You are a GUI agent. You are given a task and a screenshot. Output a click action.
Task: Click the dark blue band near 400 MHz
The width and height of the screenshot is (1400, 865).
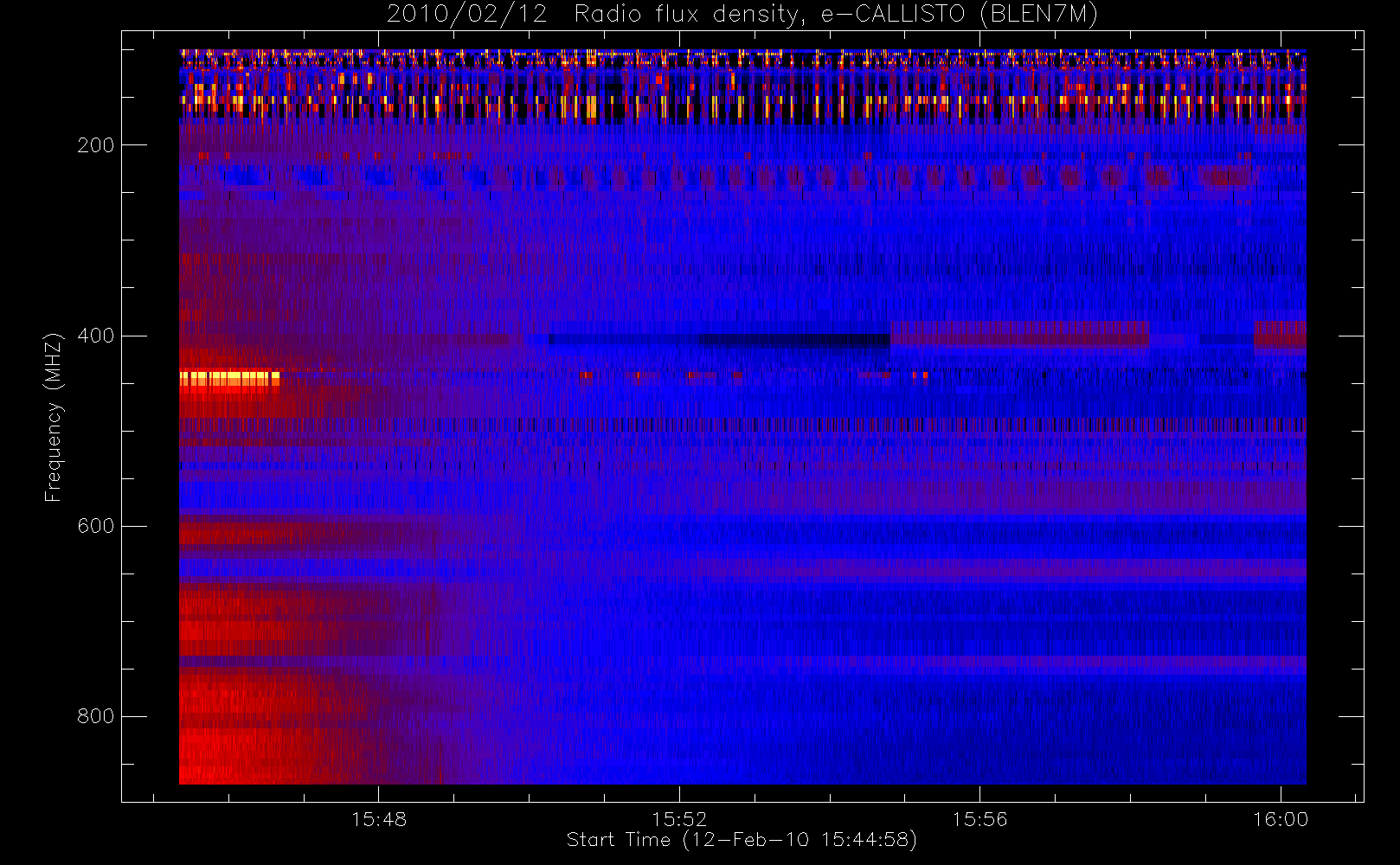click(718, 340)
